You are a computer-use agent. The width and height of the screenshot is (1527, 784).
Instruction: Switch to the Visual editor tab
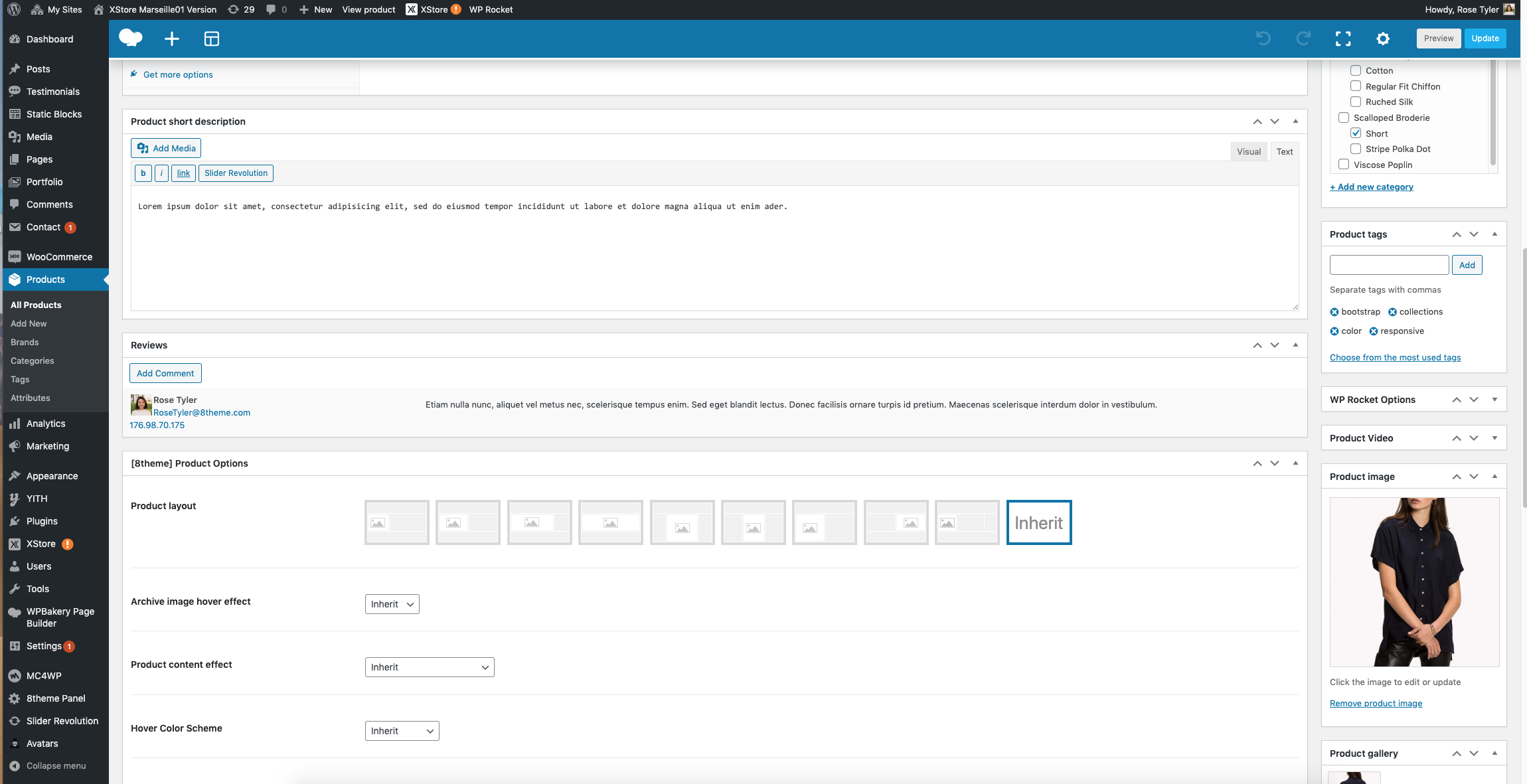[1248, 151]
